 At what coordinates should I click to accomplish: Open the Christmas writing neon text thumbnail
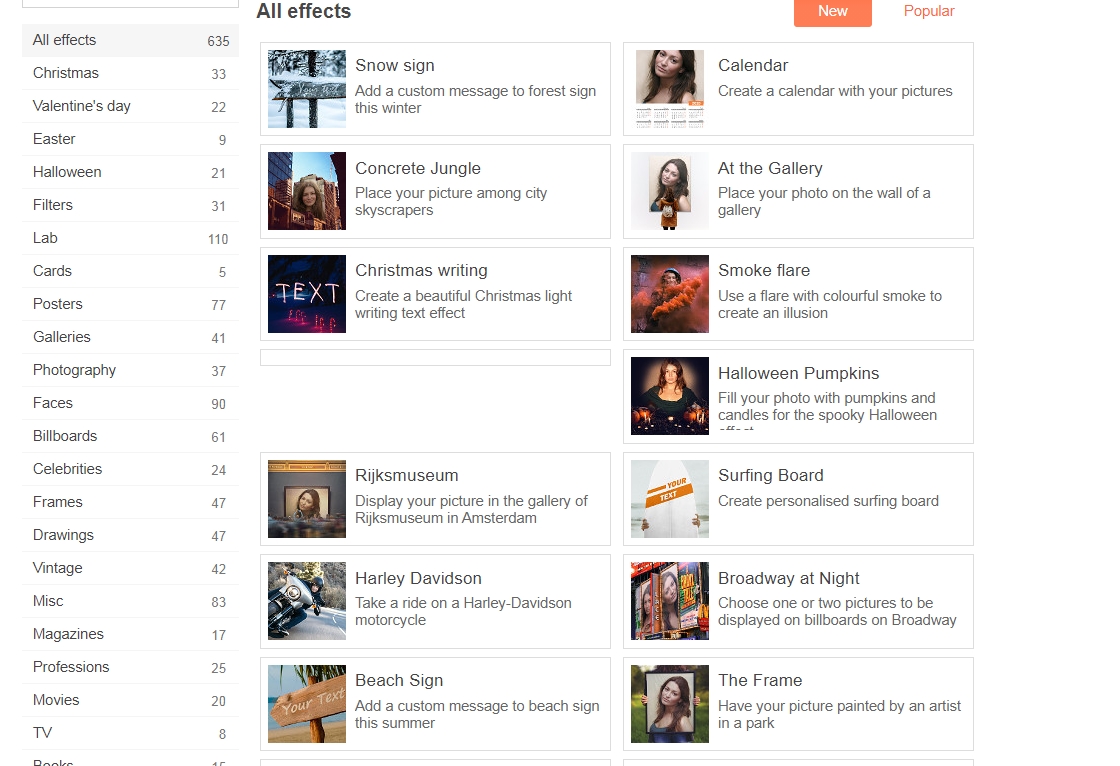[x=307, y=294]
